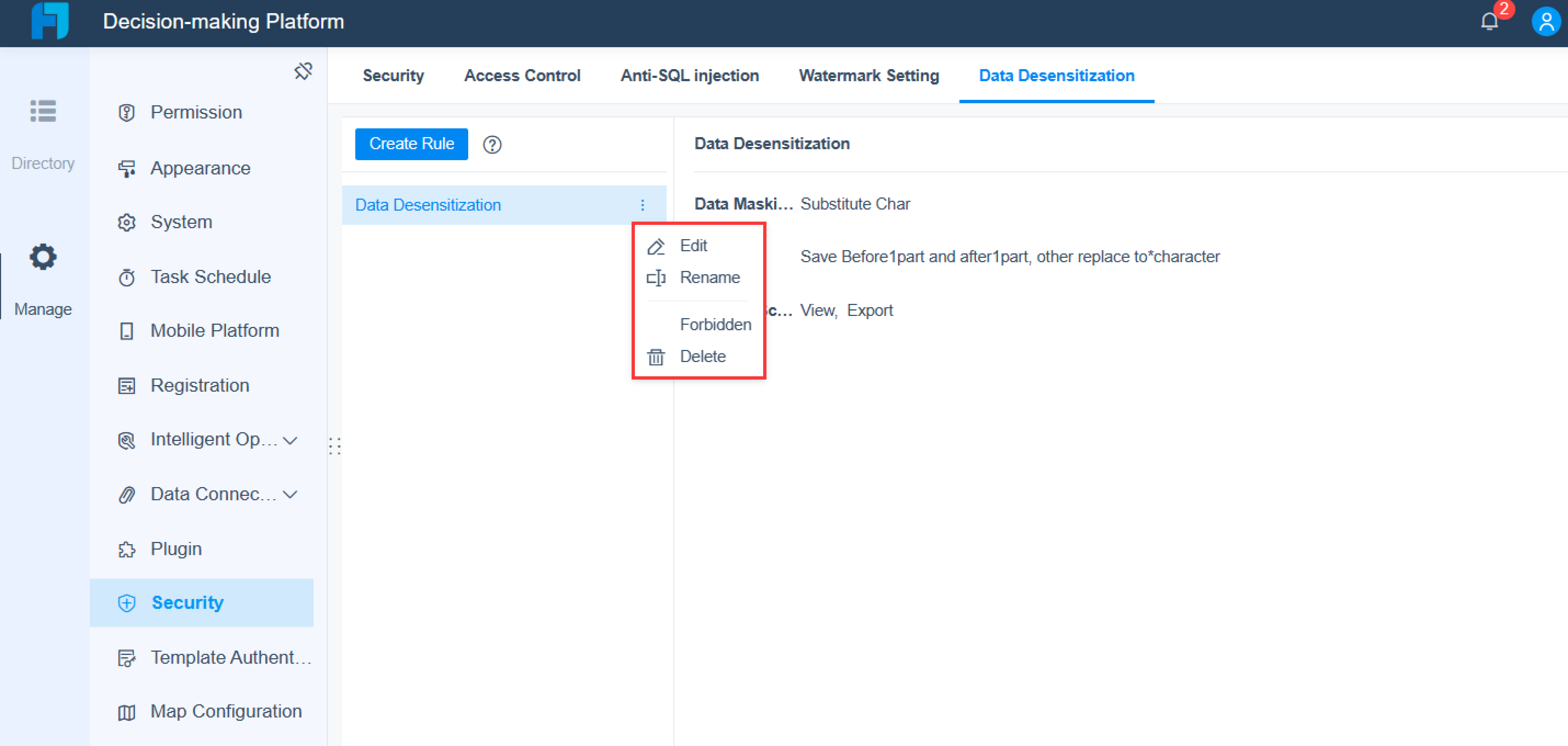
Task: Choose Delete from the context menu
Action: [702, 356]
